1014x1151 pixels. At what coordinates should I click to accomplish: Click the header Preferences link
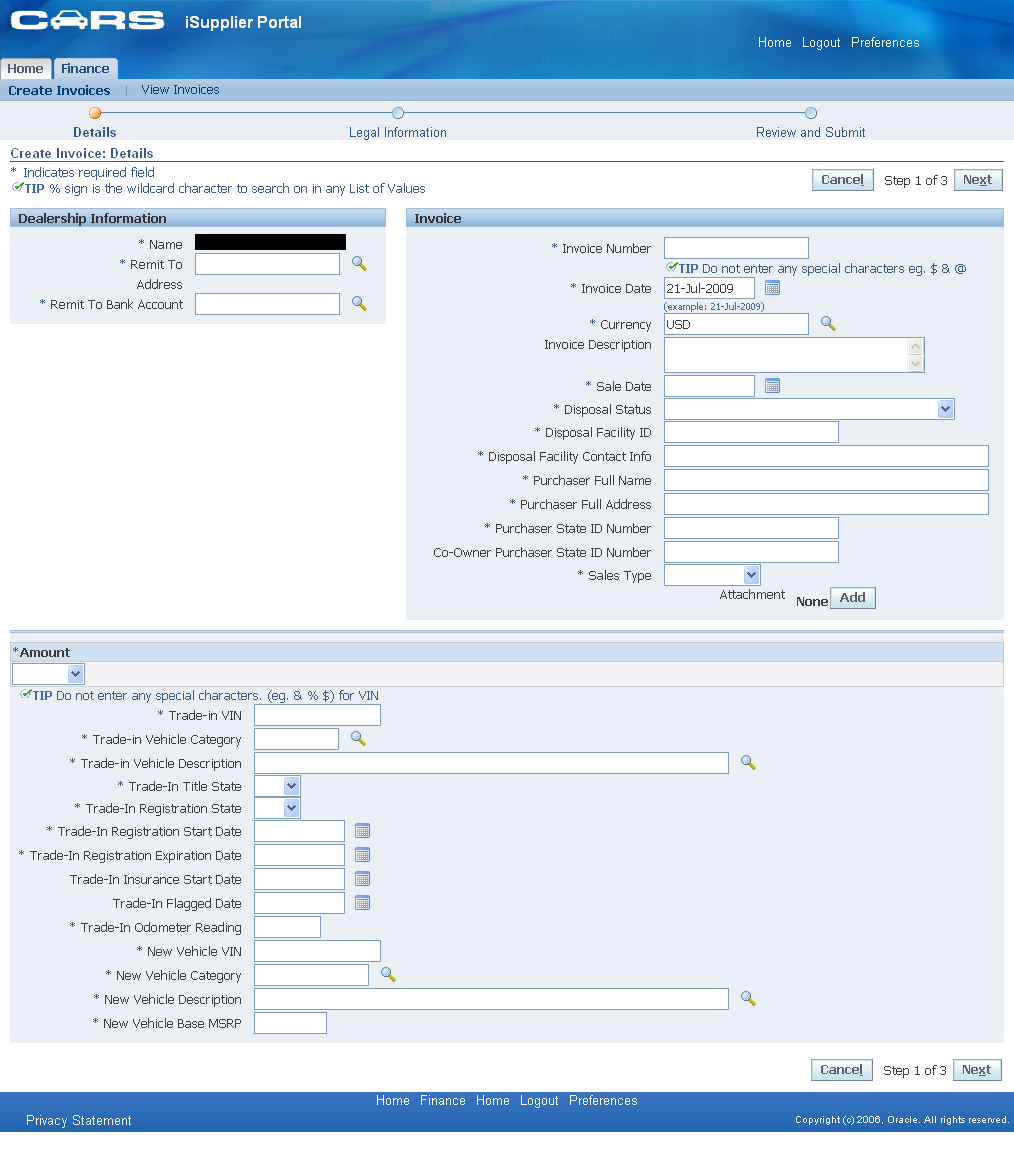885,43
